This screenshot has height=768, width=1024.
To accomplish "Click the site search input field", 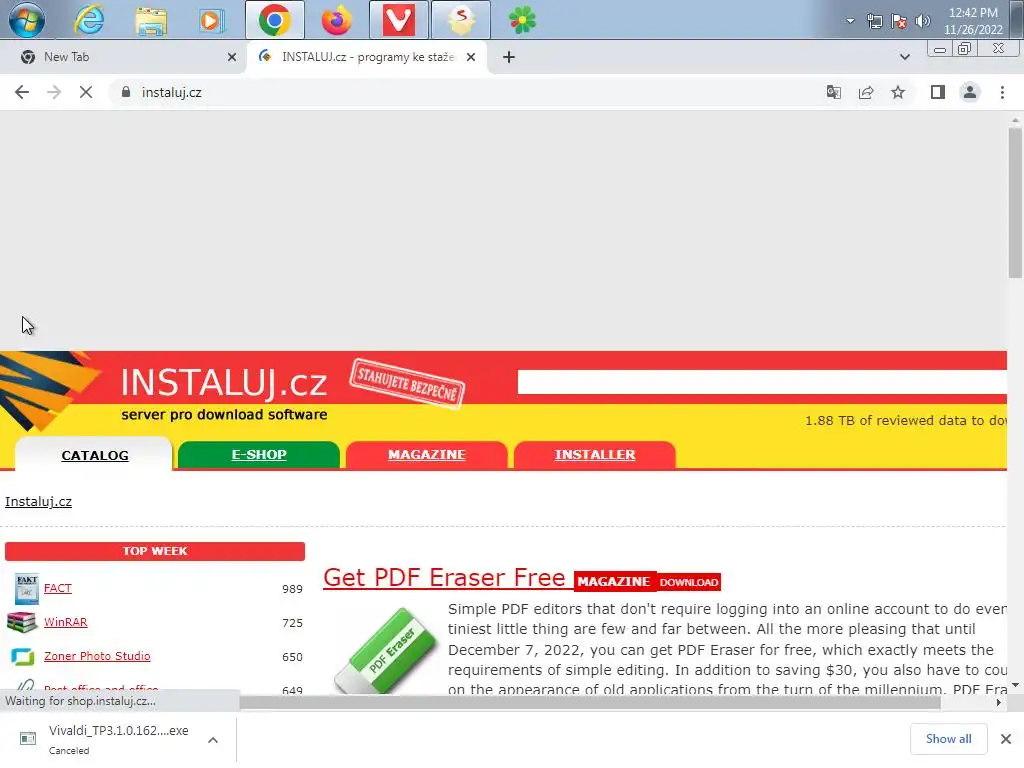I will (761, 382).
